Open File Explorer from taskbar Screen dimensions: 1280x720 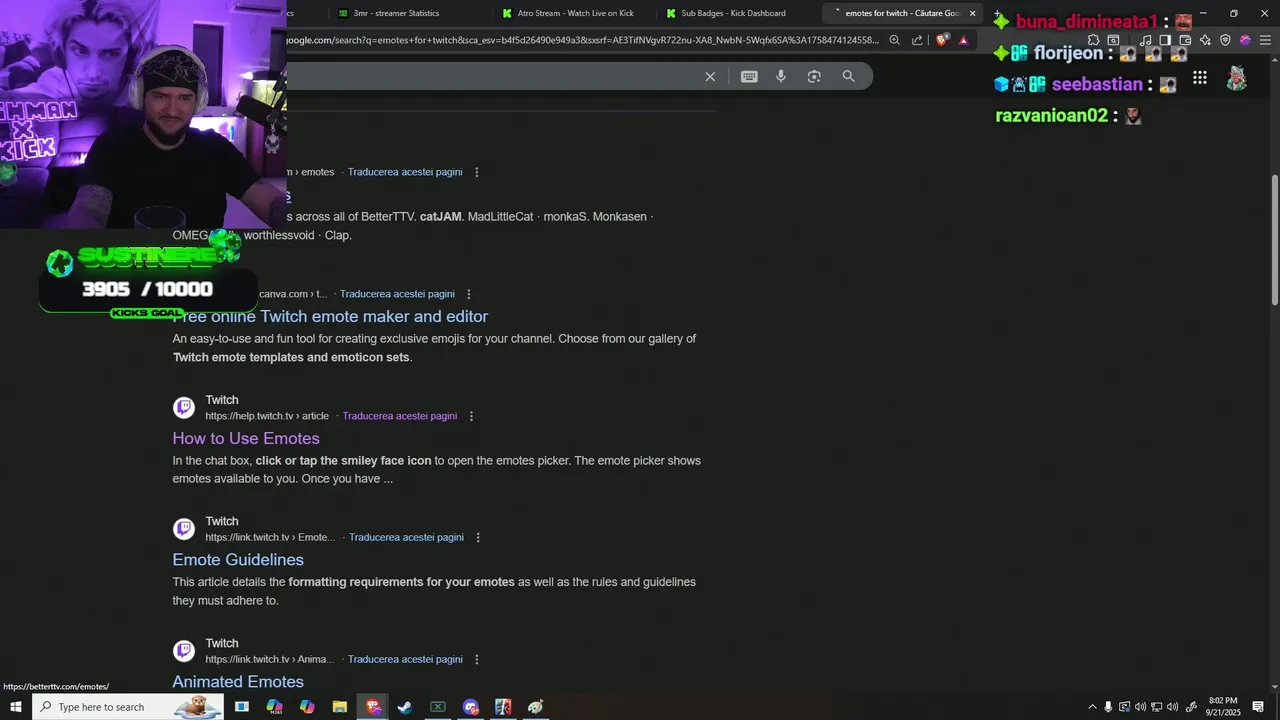pos(340,707)
